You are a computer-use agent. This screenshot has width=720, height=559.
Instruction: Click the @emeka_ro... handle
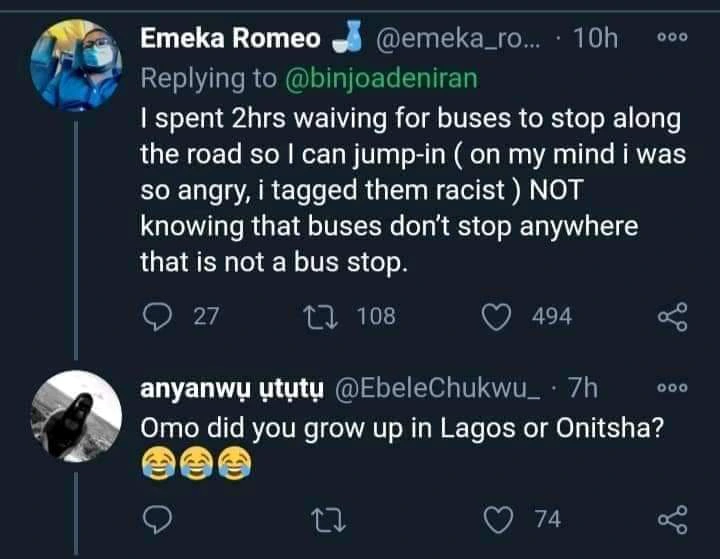coord(461,38)
